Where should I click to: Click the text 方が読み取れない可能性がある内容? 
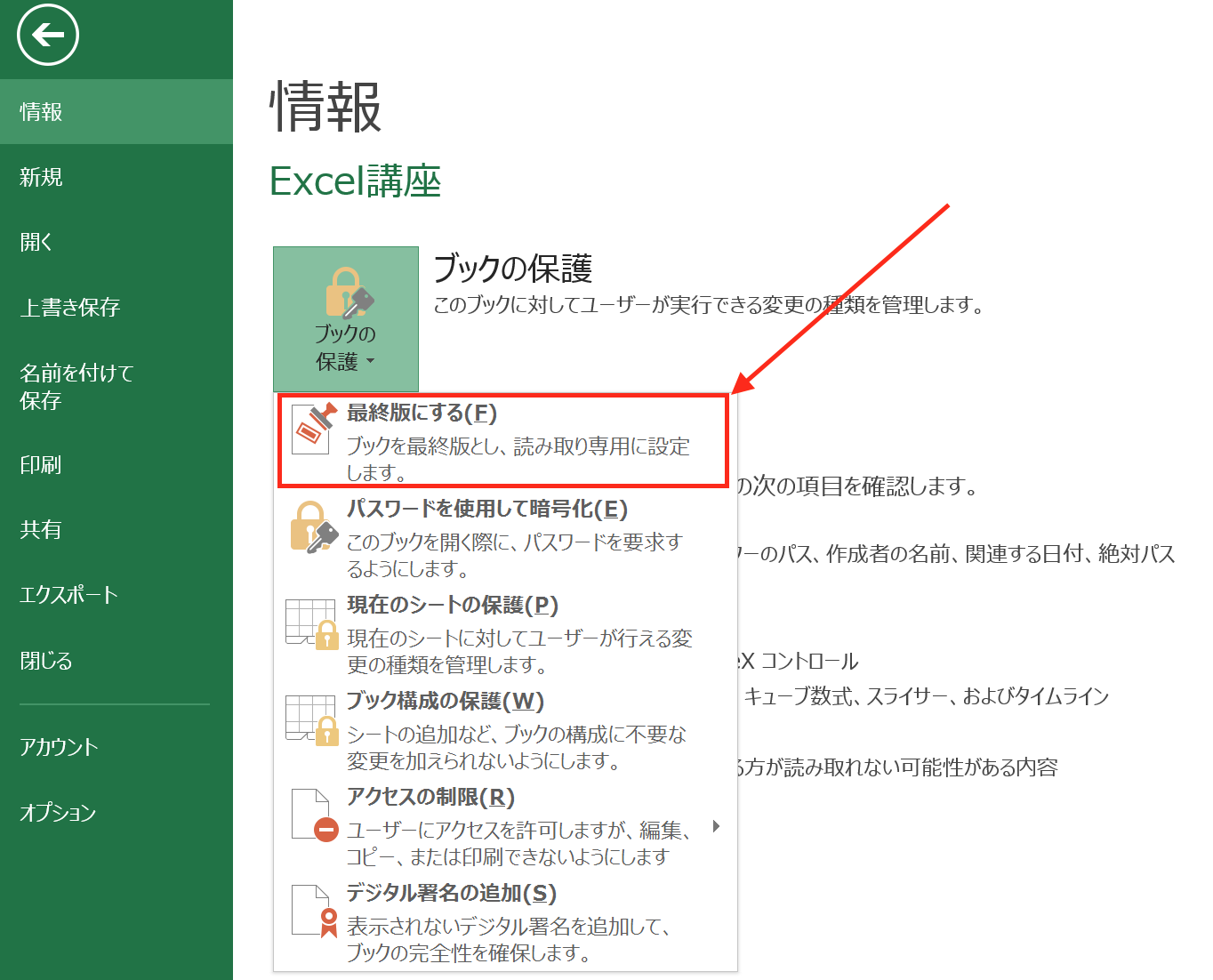[x=898, y=767]
